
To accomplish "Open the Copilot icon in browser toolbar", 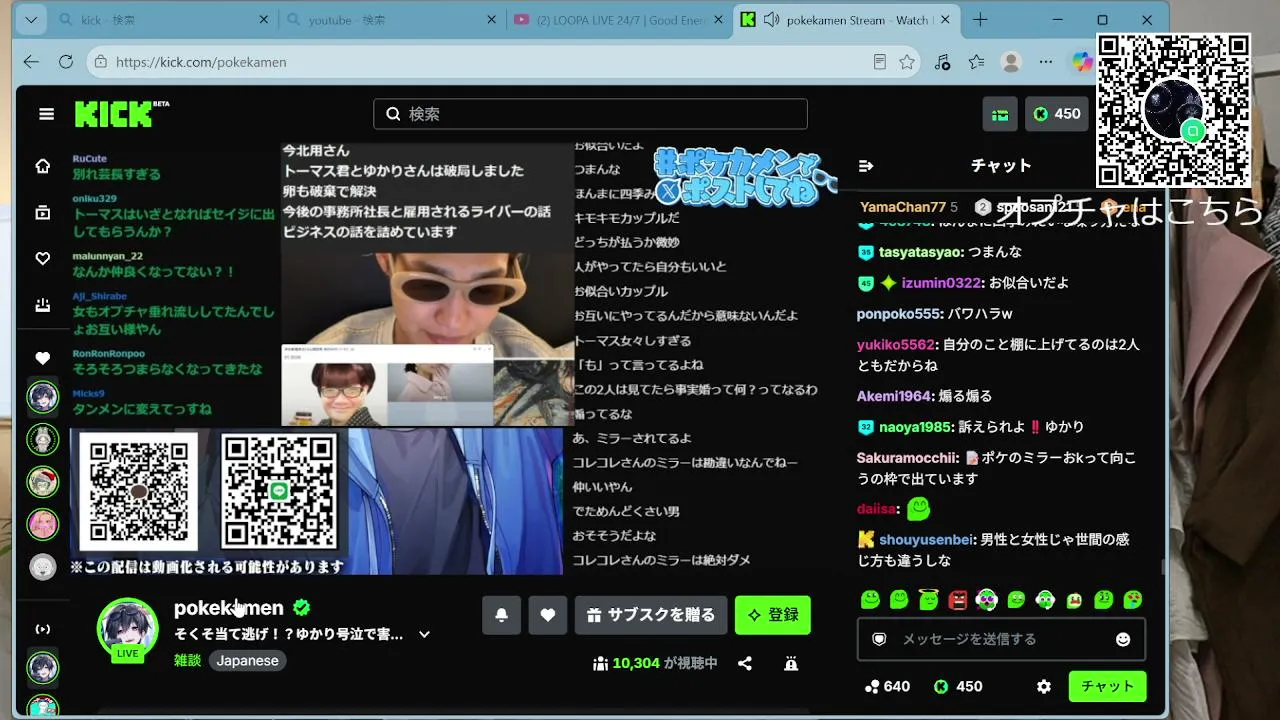I will coord(1082,62).
